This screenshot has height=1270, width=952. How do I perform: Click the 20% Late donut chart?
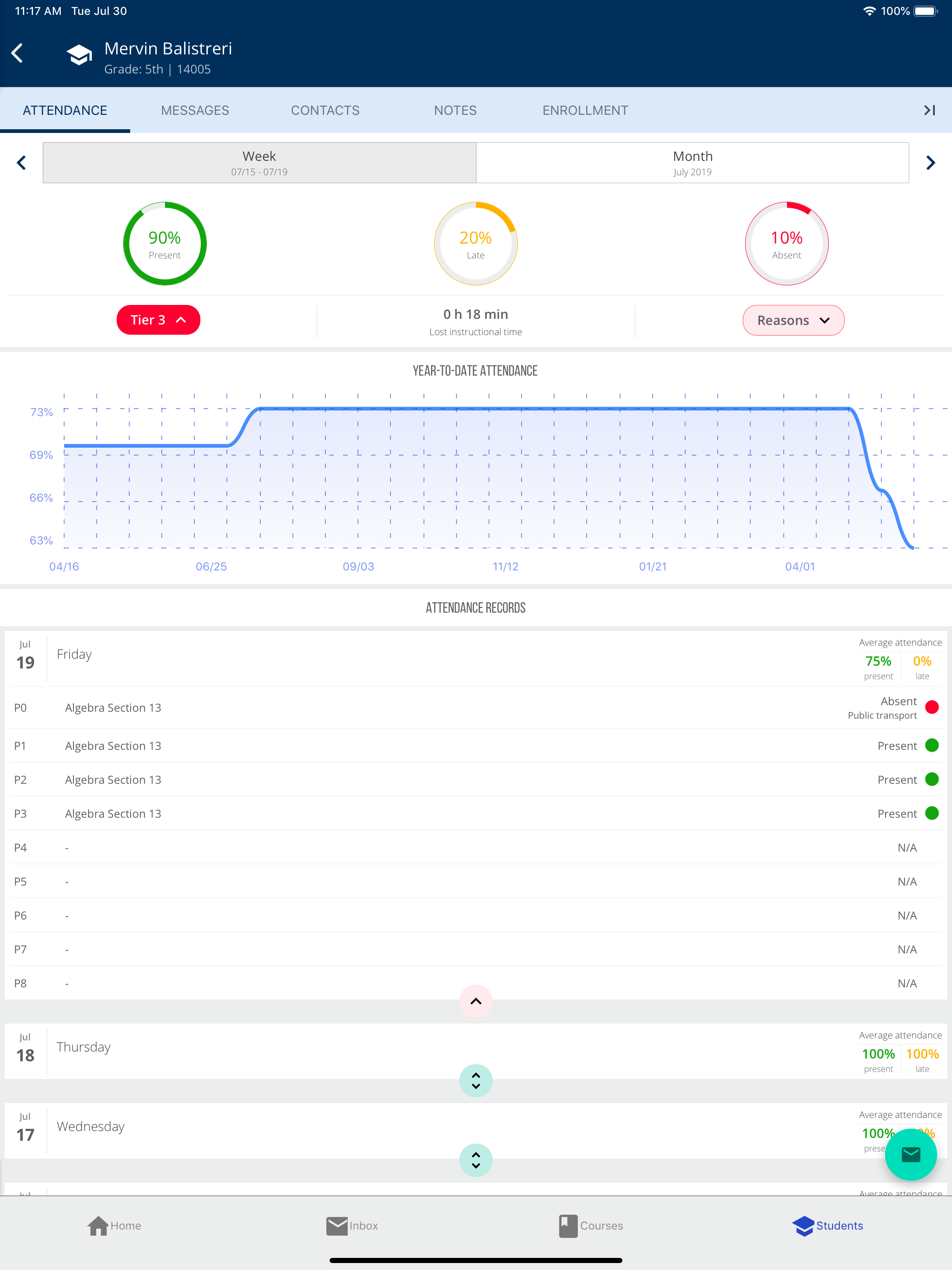coord(476,244)
